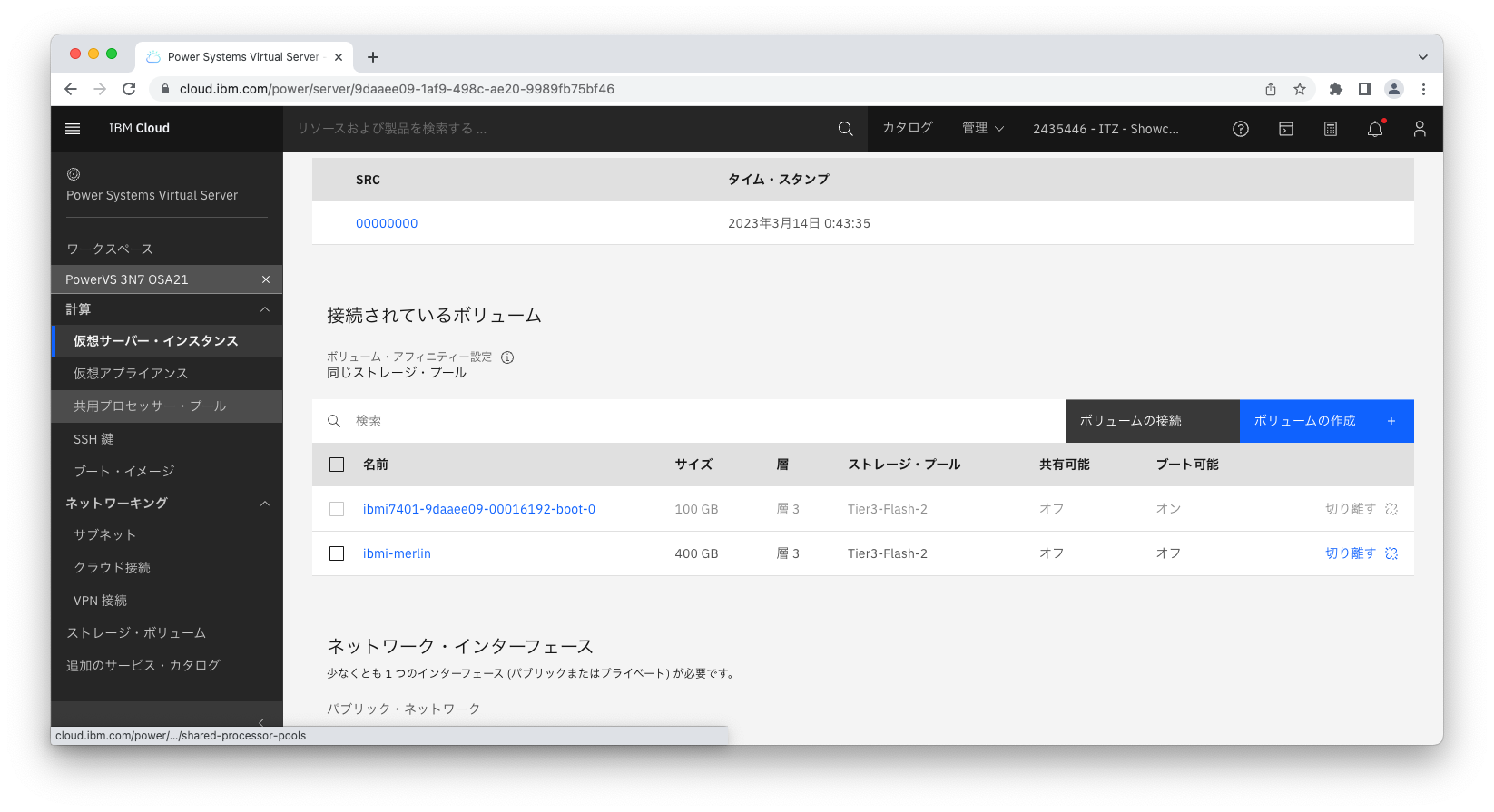Open ワークスペース in sidebar
The width and height of the screenshot is (1494, 812).
pos(167,249)
